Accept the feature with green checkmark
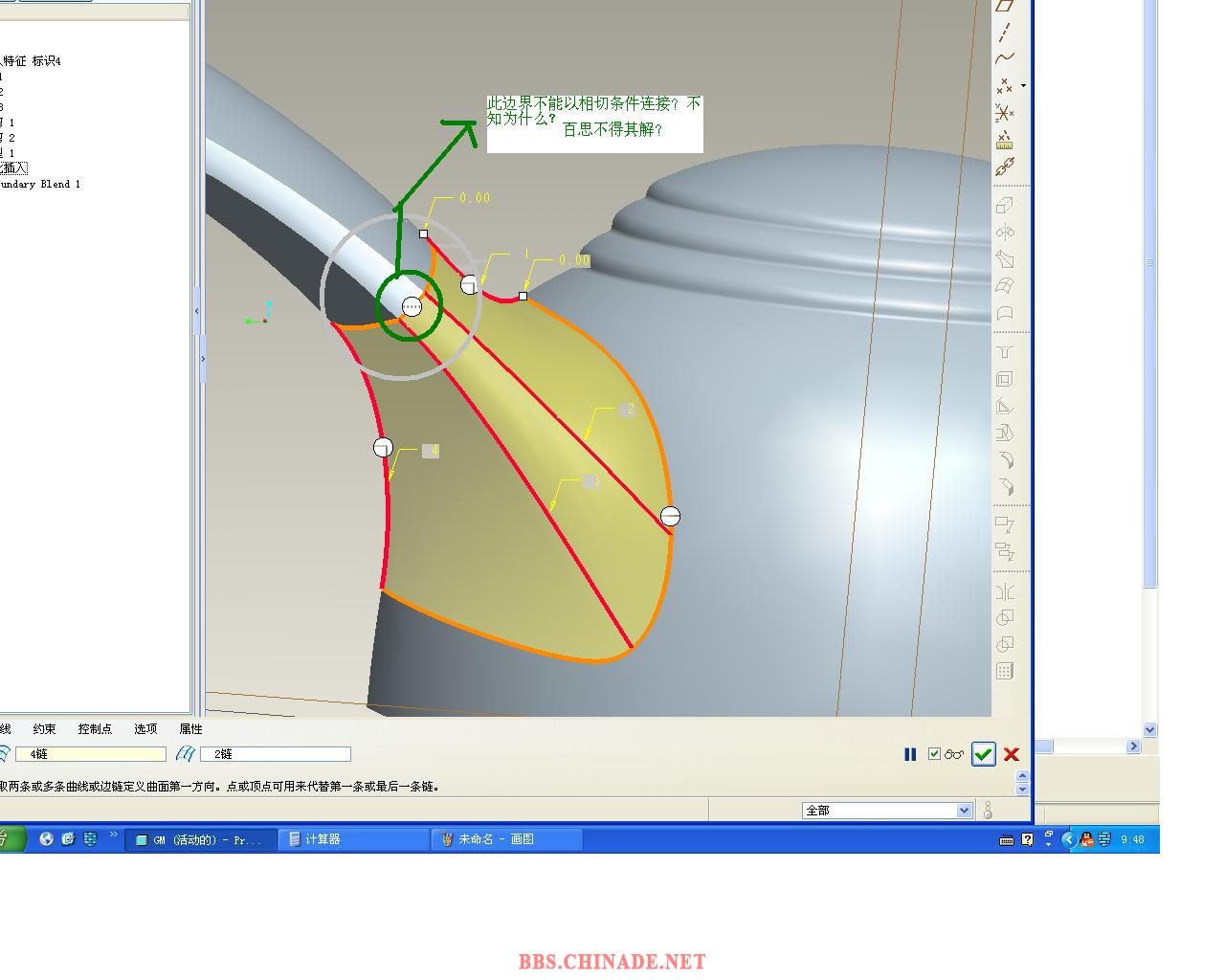This screenshot has width=1225, height=980. point(983,754)
